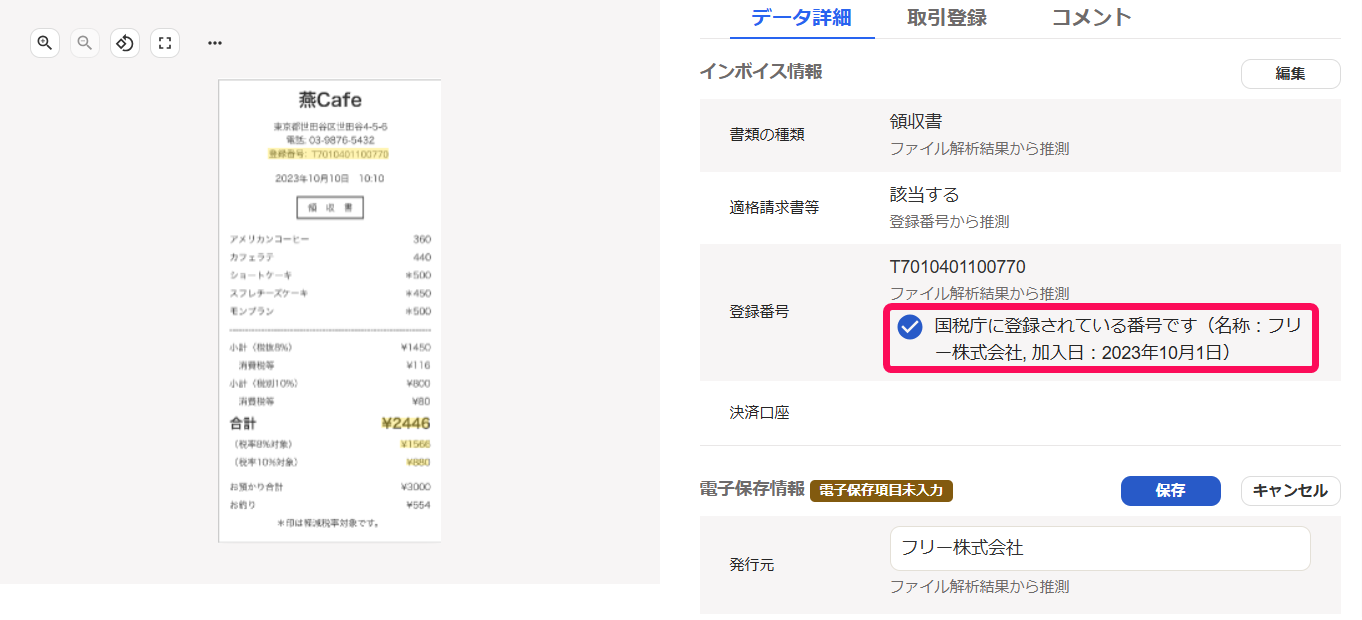Open the more options ellipsis menu
The width and height of the screenshot is (1362, 620).
(x=215, y=43)
